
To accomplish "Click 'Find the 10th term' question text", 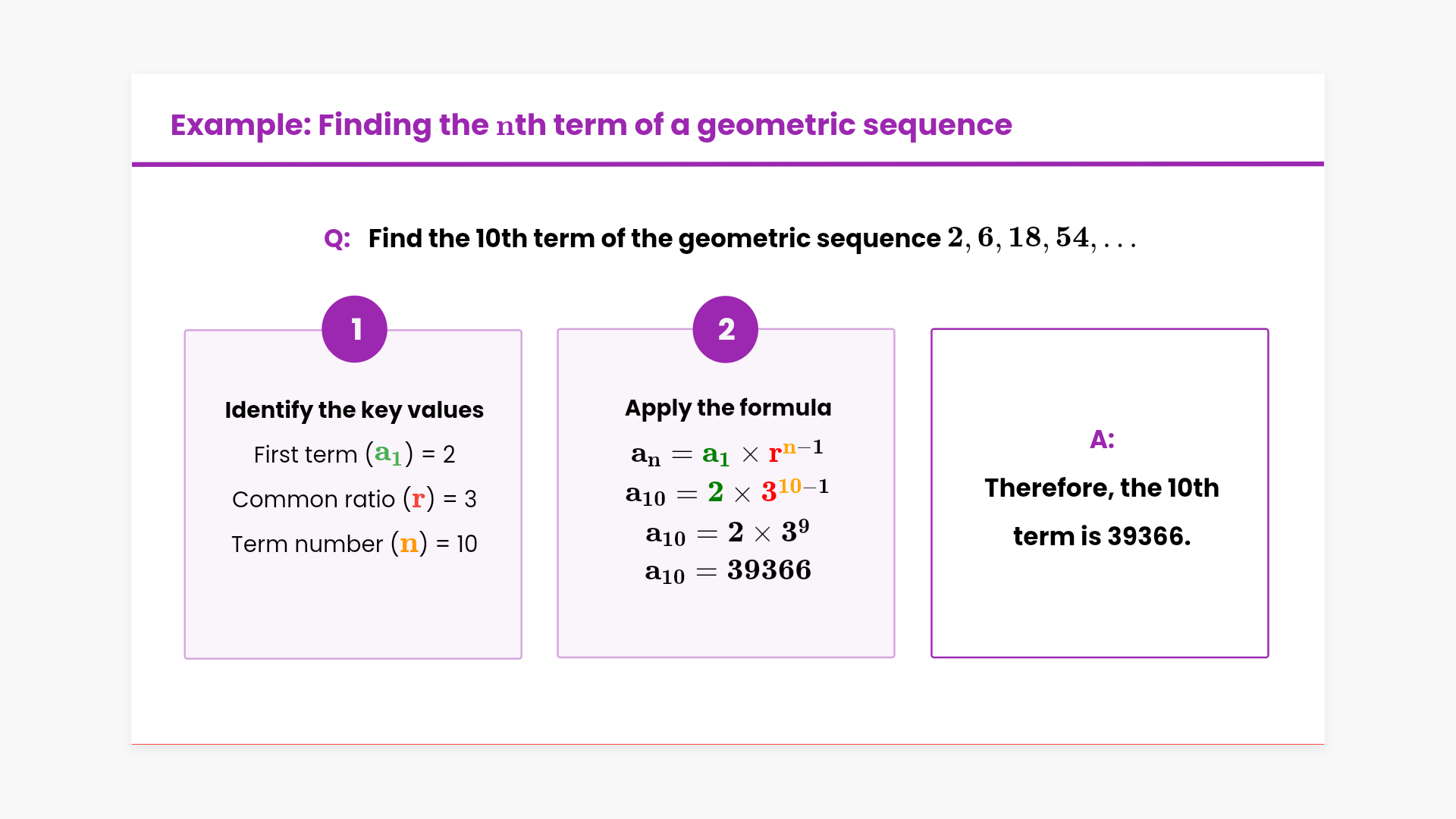I will (x=654, y=238).
